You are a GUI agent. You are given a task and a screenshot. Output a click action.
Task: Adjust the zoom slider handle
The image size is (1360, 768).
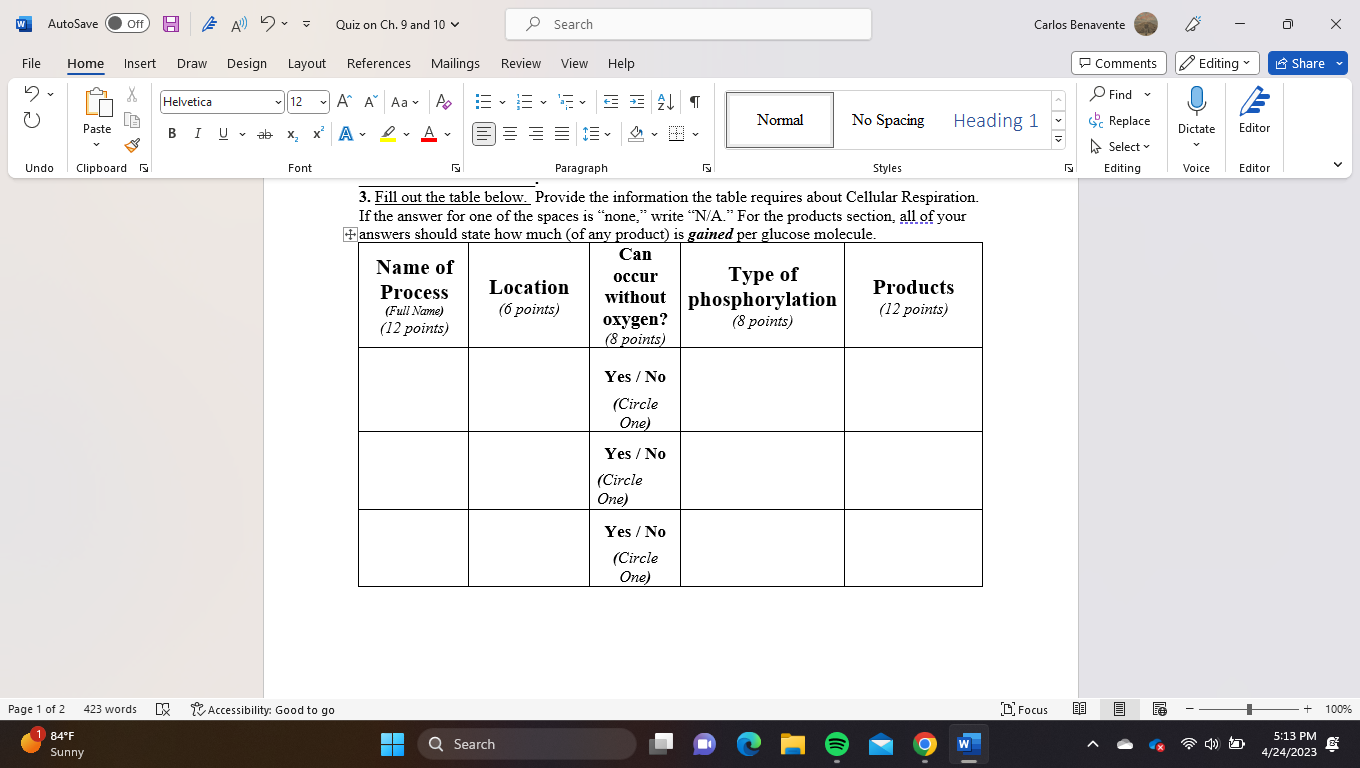[1249, 709]
